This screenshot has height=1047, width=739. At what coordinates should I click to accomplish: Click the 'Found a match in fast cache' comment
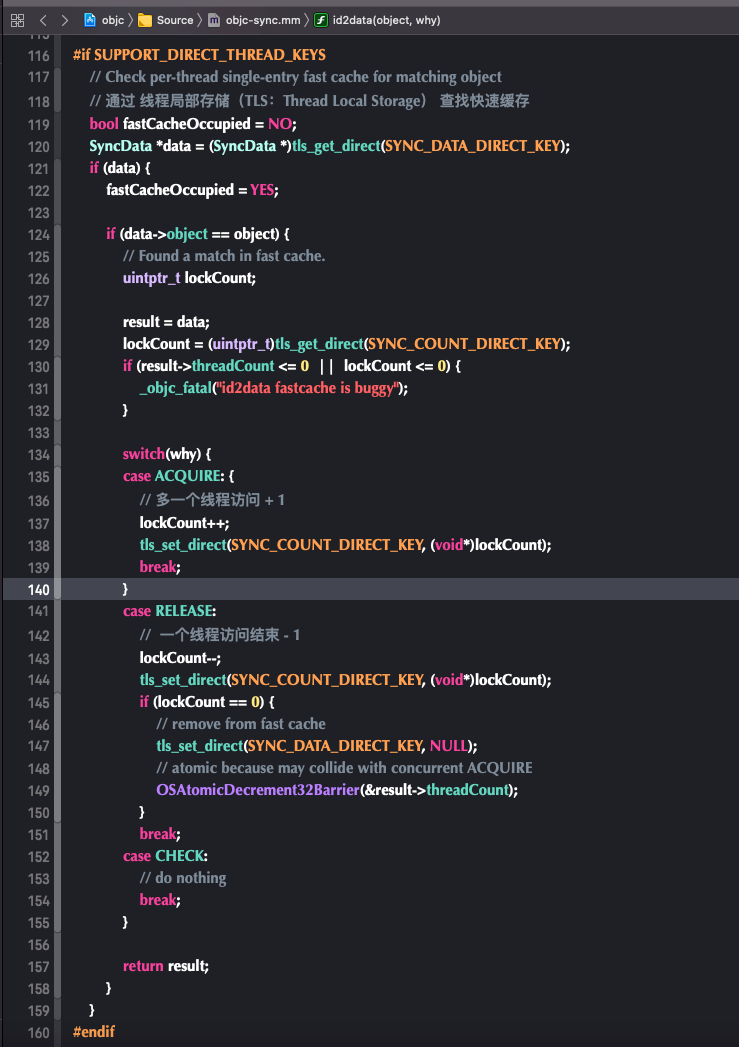click(x=224, y=256)
